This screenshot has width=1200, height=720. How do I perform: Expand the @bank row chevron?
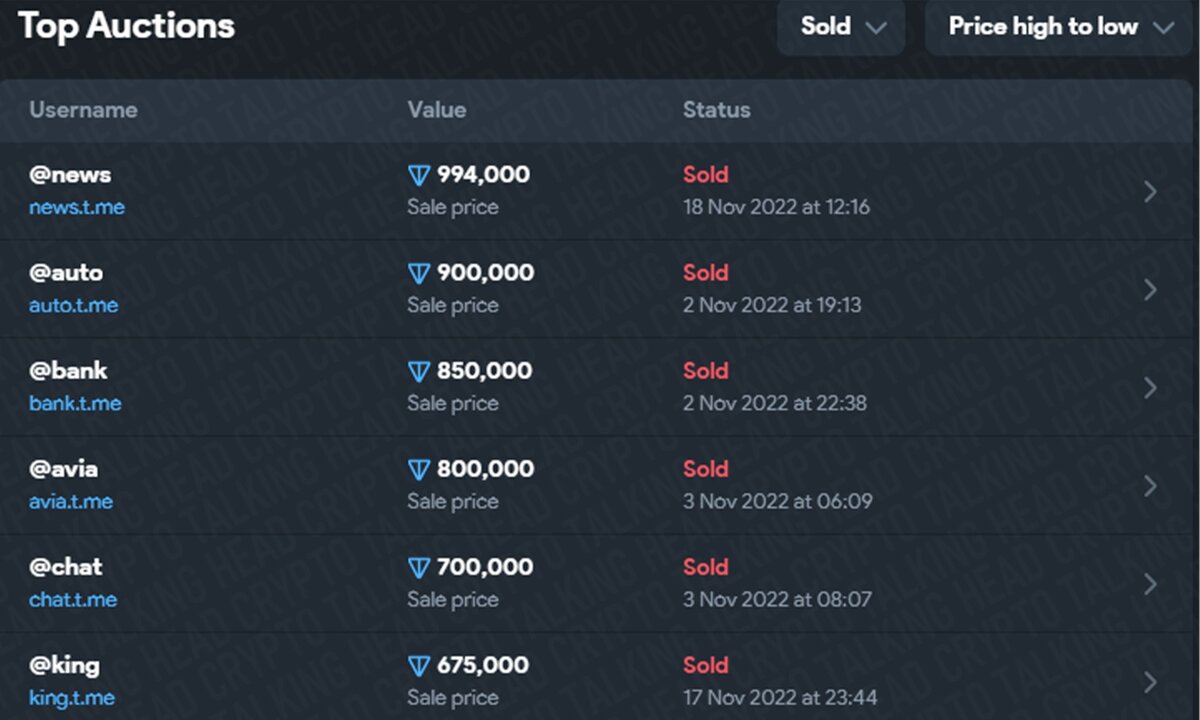pyautogui.click(x=1150, y=387)
